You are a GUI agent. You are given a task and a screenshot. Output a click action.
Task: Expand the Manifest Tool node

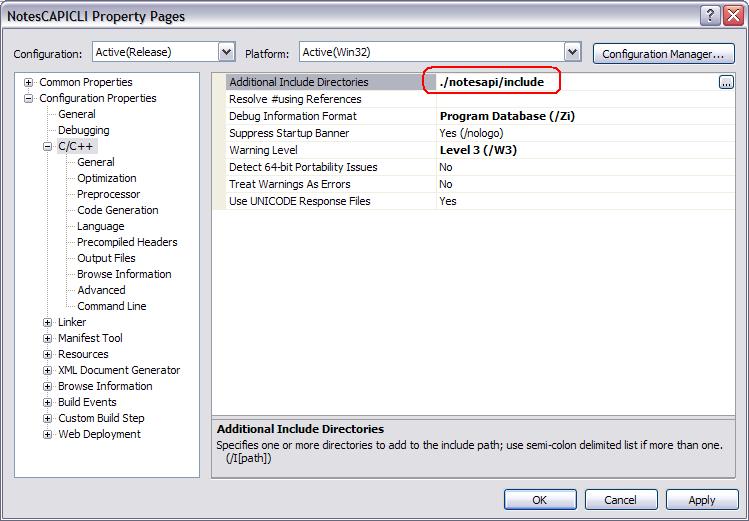click(47, 339)
